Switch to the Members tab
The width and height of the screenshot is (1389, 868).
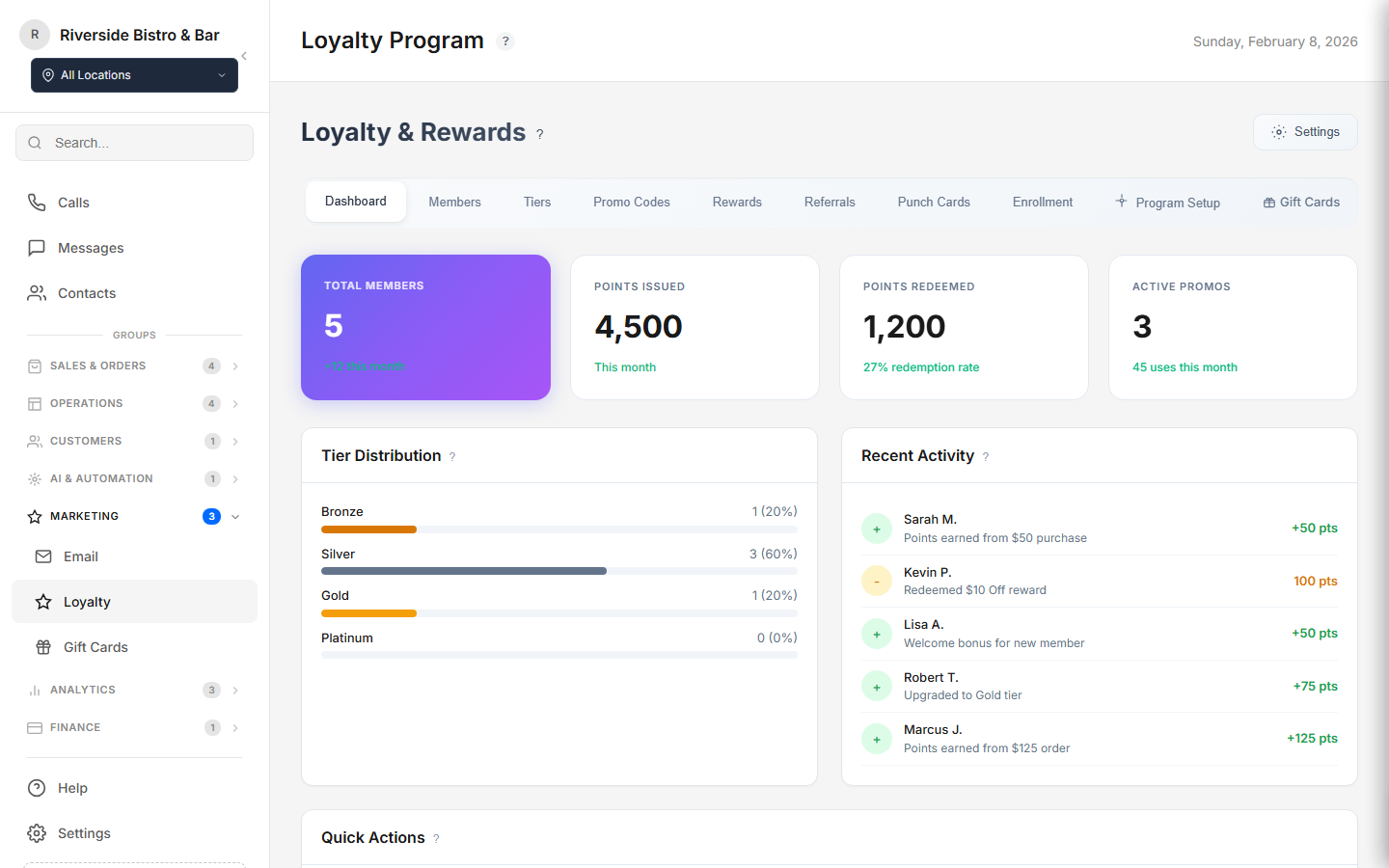pos(454,202)
